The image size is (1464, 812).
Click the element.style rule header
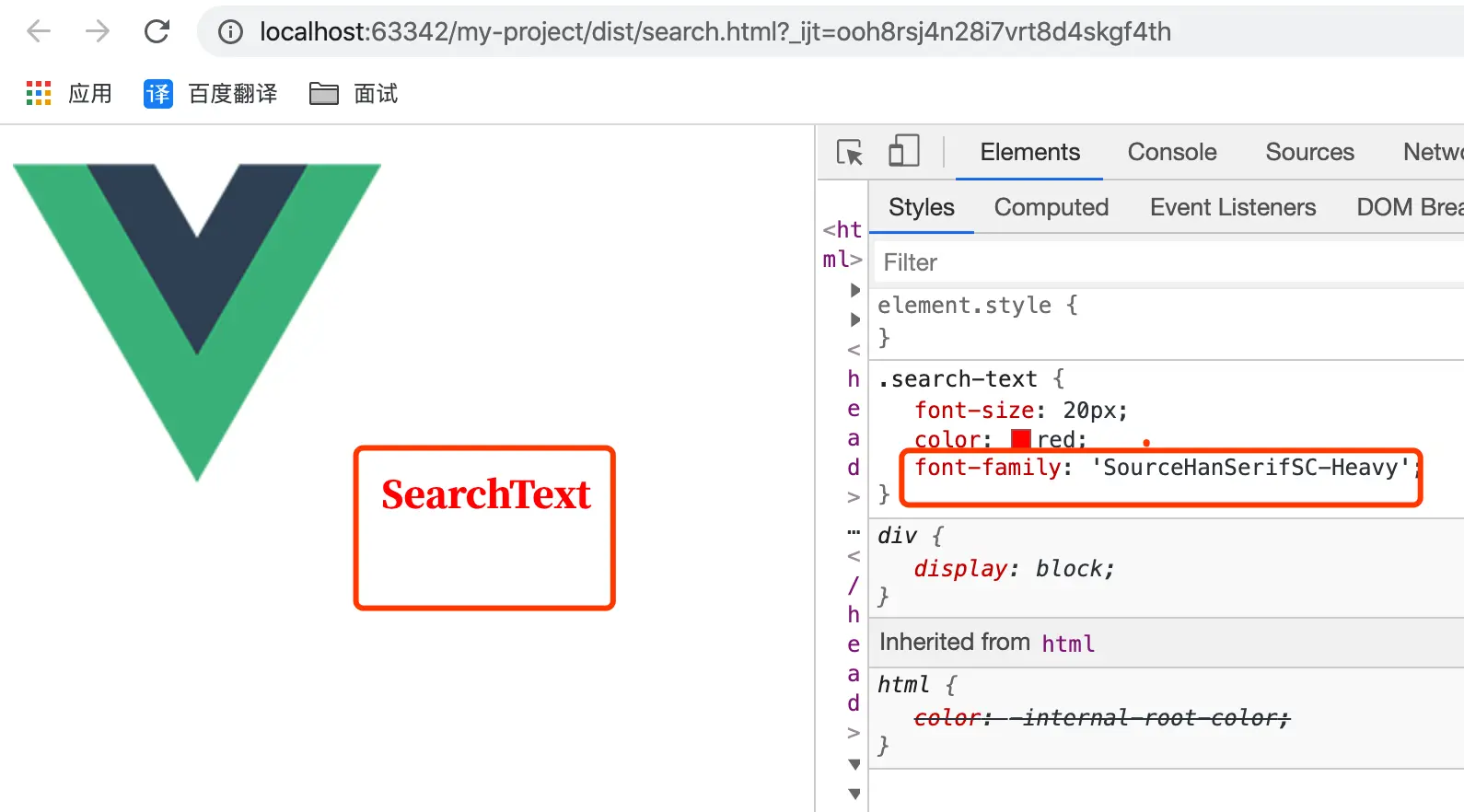tap(964, 305)
